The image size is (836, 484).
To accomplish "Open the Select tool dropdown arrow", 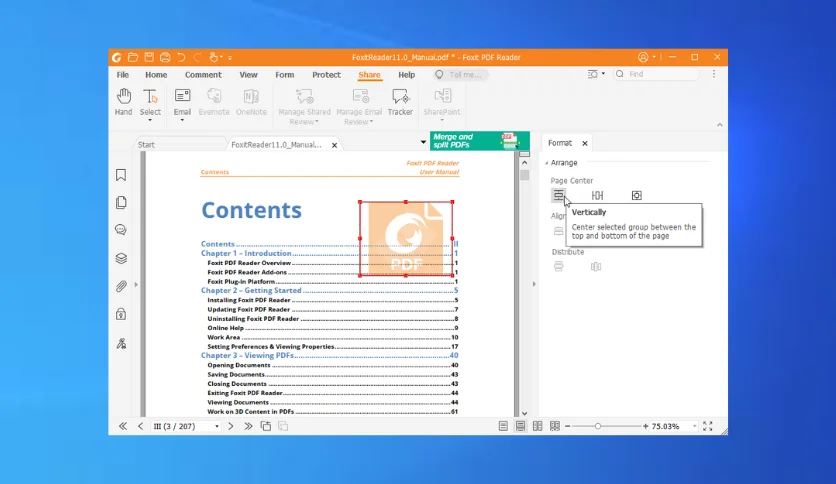I will pos(150,120).
